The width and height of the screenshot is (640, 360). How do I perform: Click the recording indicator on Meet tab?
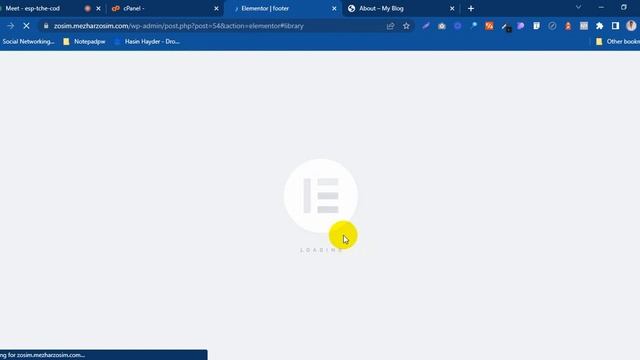click(x=87, y=8)
